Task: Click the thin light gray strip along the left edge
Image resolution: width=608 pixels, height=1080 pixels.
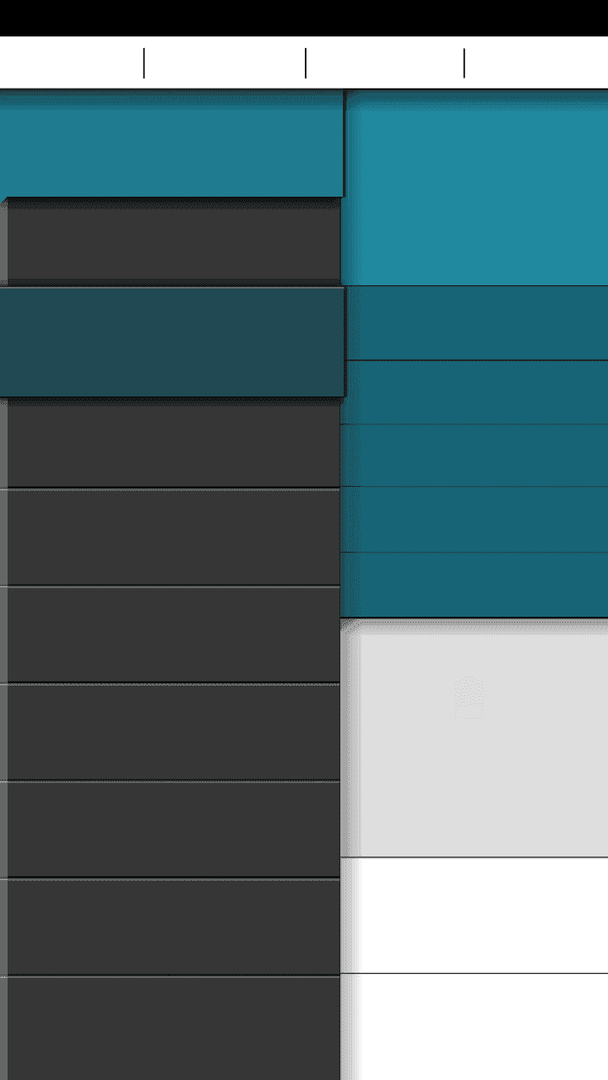Action: tap(3, 641)
